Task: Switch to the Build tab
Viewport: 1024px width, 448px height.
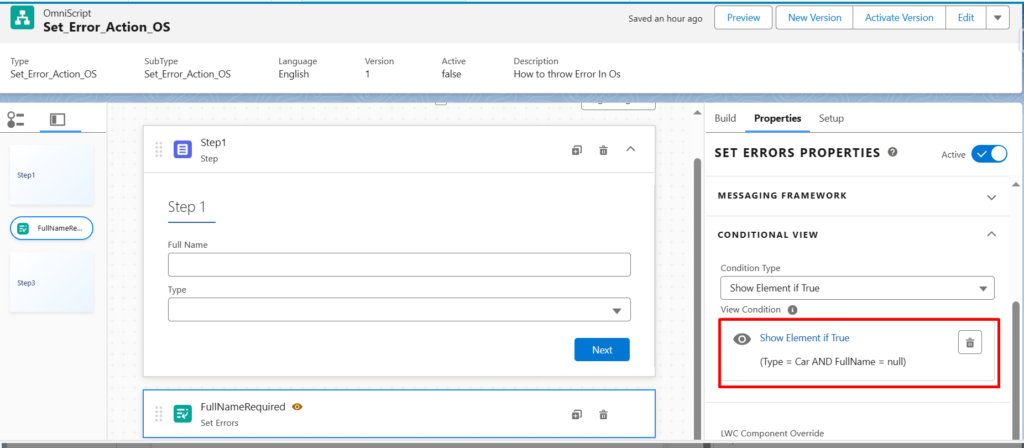Action: coord(725,118)
